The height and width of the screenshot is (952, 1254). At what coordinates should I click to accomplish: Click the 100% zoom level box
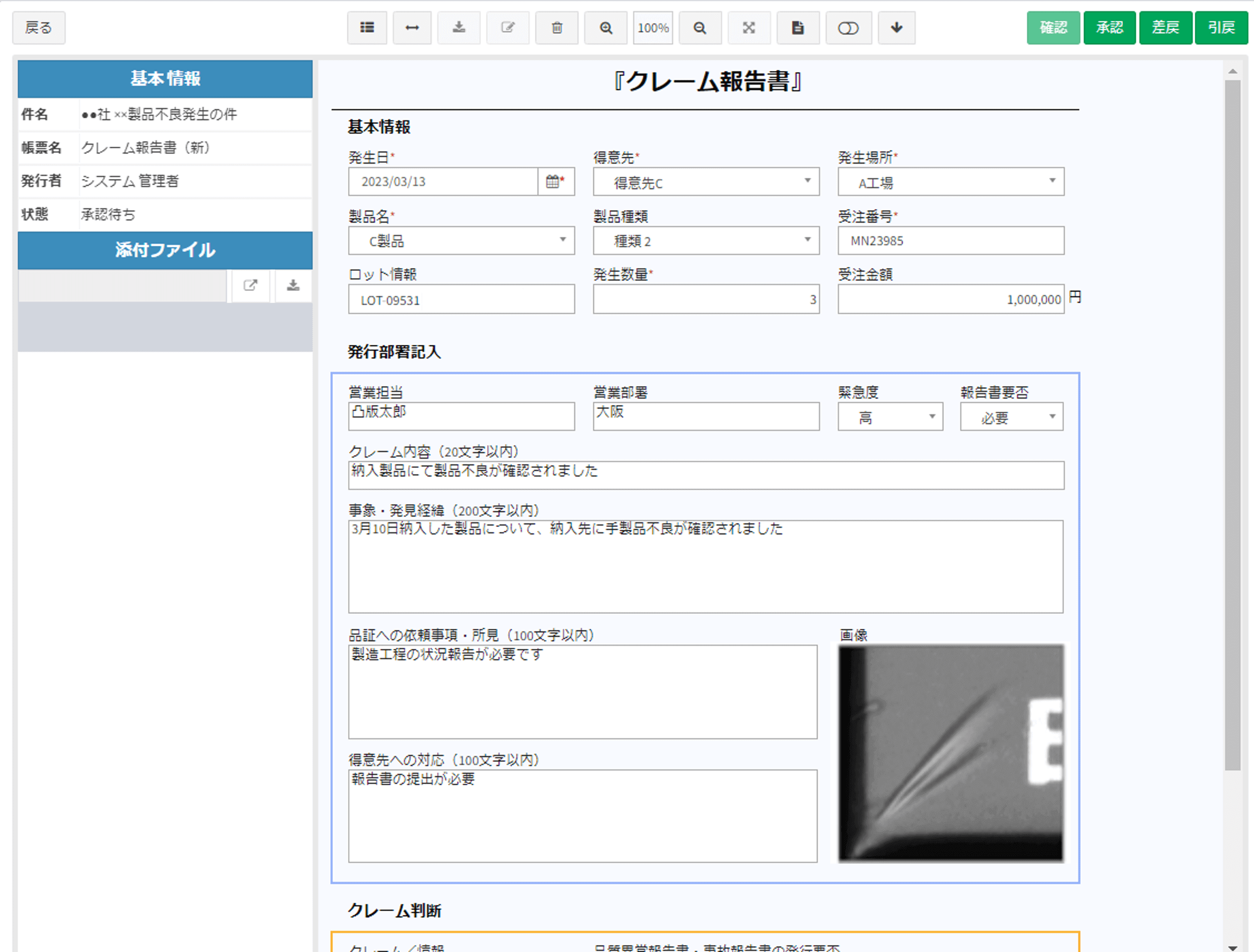tap(653, 28)
